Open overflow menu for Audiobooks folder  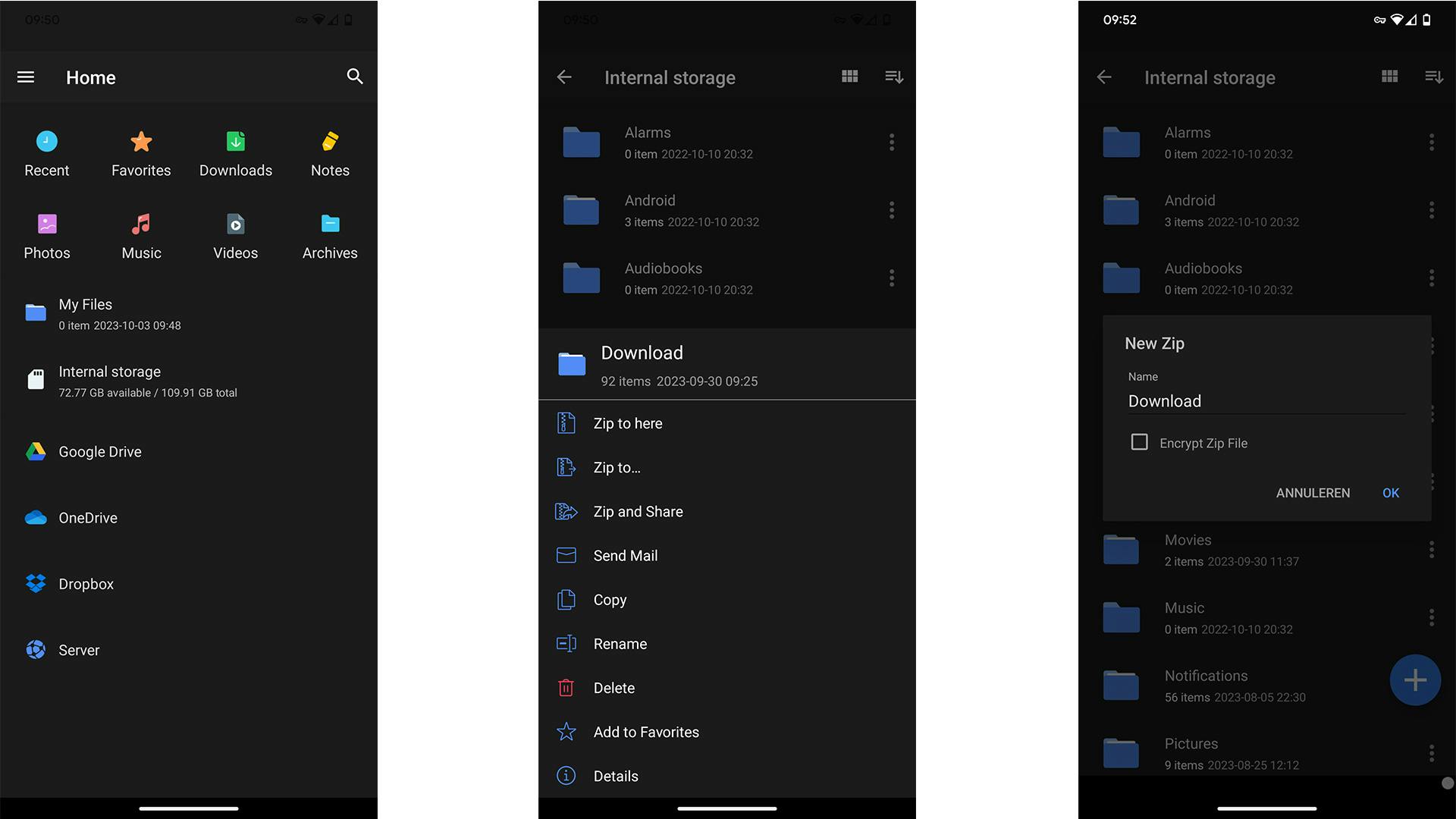[x=892, y=278]
